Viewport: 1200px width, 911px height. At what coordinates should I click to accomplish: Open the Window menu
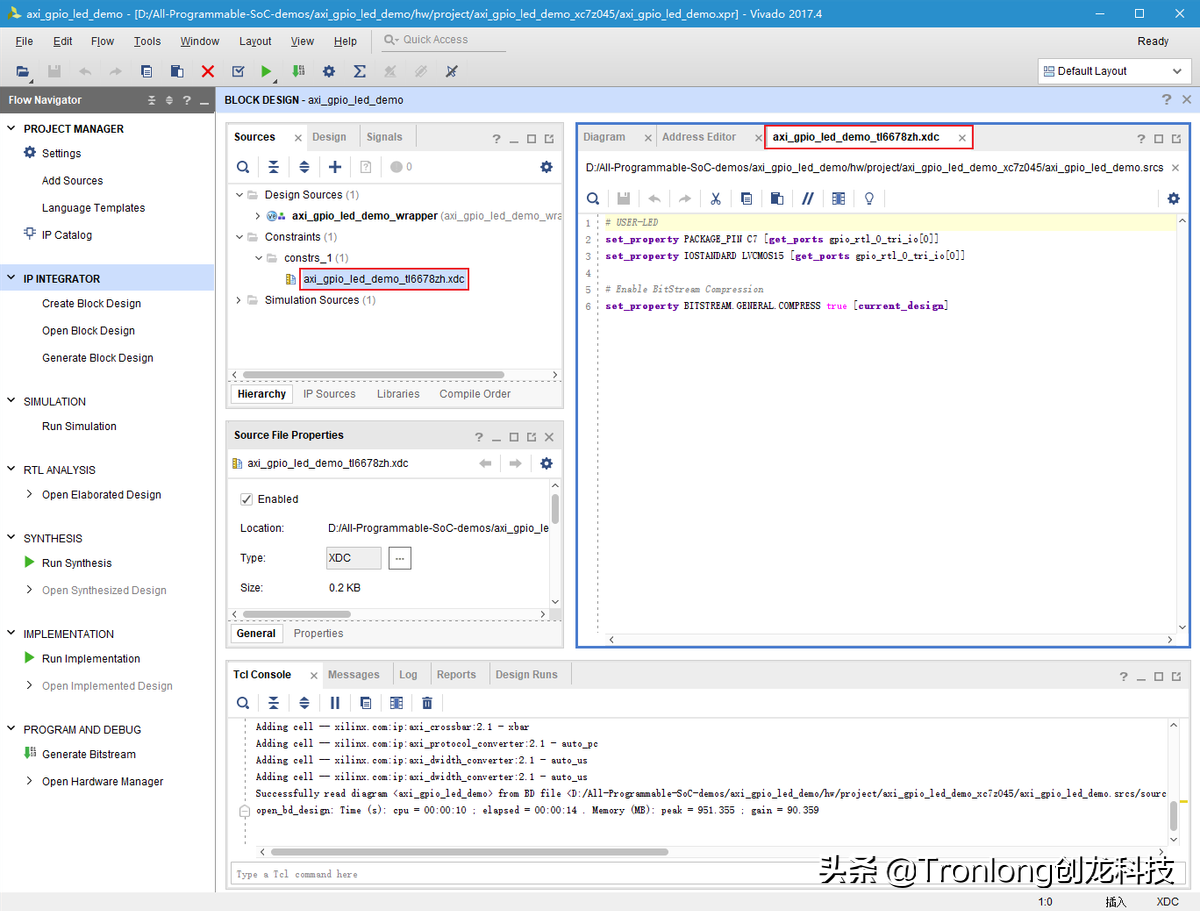(200, 41)
